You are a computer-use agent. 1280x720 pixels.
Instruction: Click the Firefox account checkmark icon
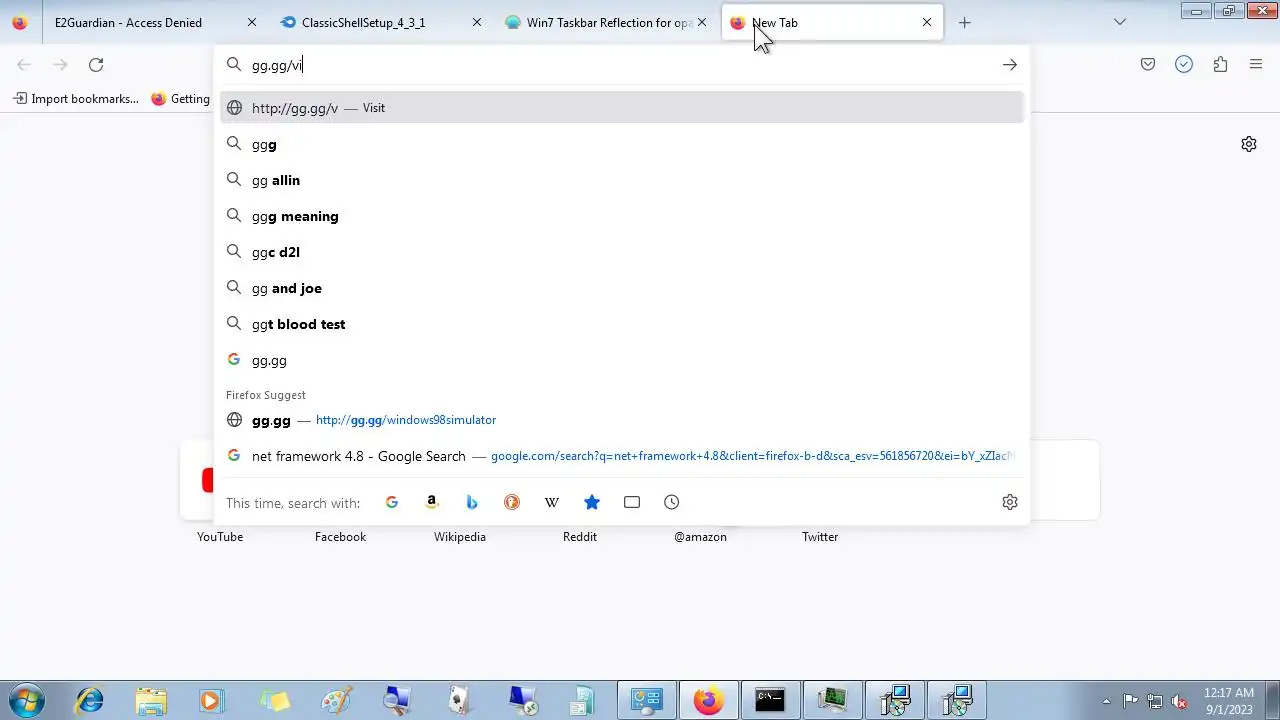point(1184,65)
